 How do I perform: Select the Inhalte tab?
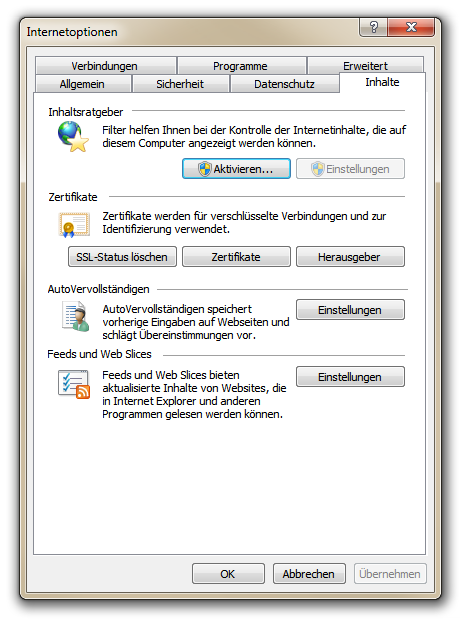382,83
